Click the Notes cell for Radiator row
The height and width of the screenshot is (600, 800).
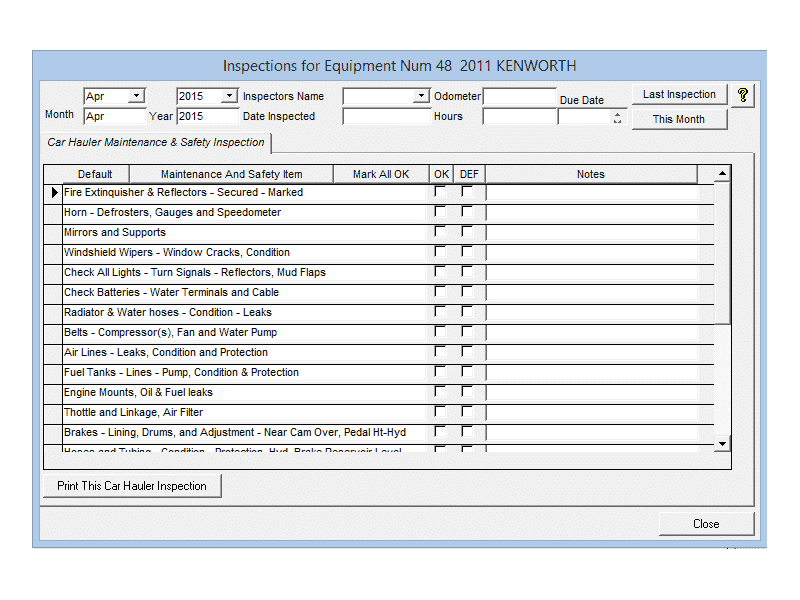coord(591,312)
